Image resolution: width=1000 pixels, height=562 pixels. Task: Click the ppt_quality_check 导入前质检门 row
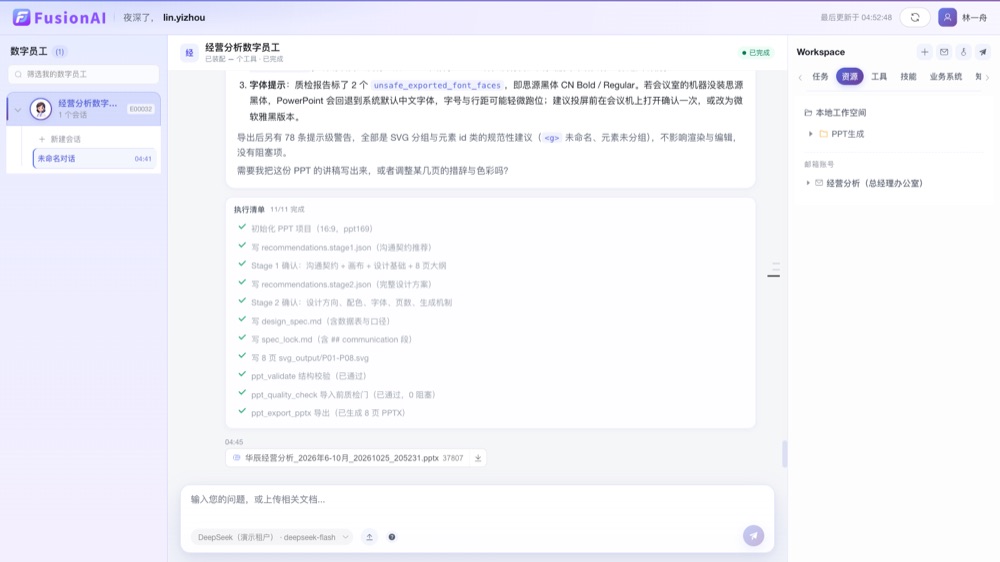[x=343, y=395]
